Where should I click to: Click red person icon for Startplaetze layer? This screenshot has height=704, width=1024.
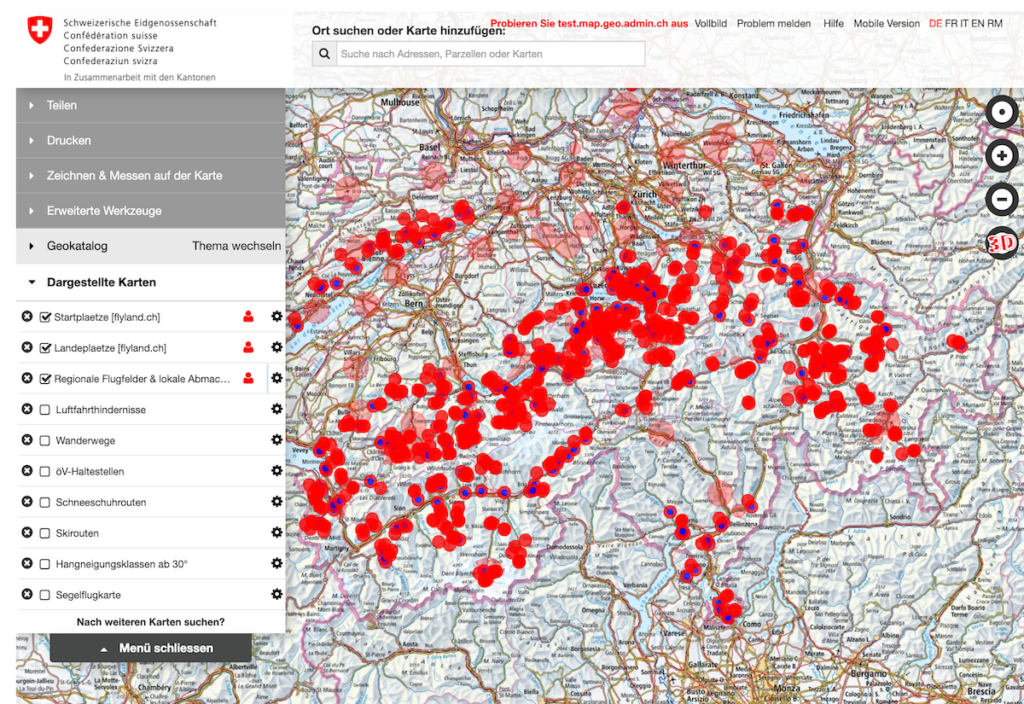(x=248, y=316)
